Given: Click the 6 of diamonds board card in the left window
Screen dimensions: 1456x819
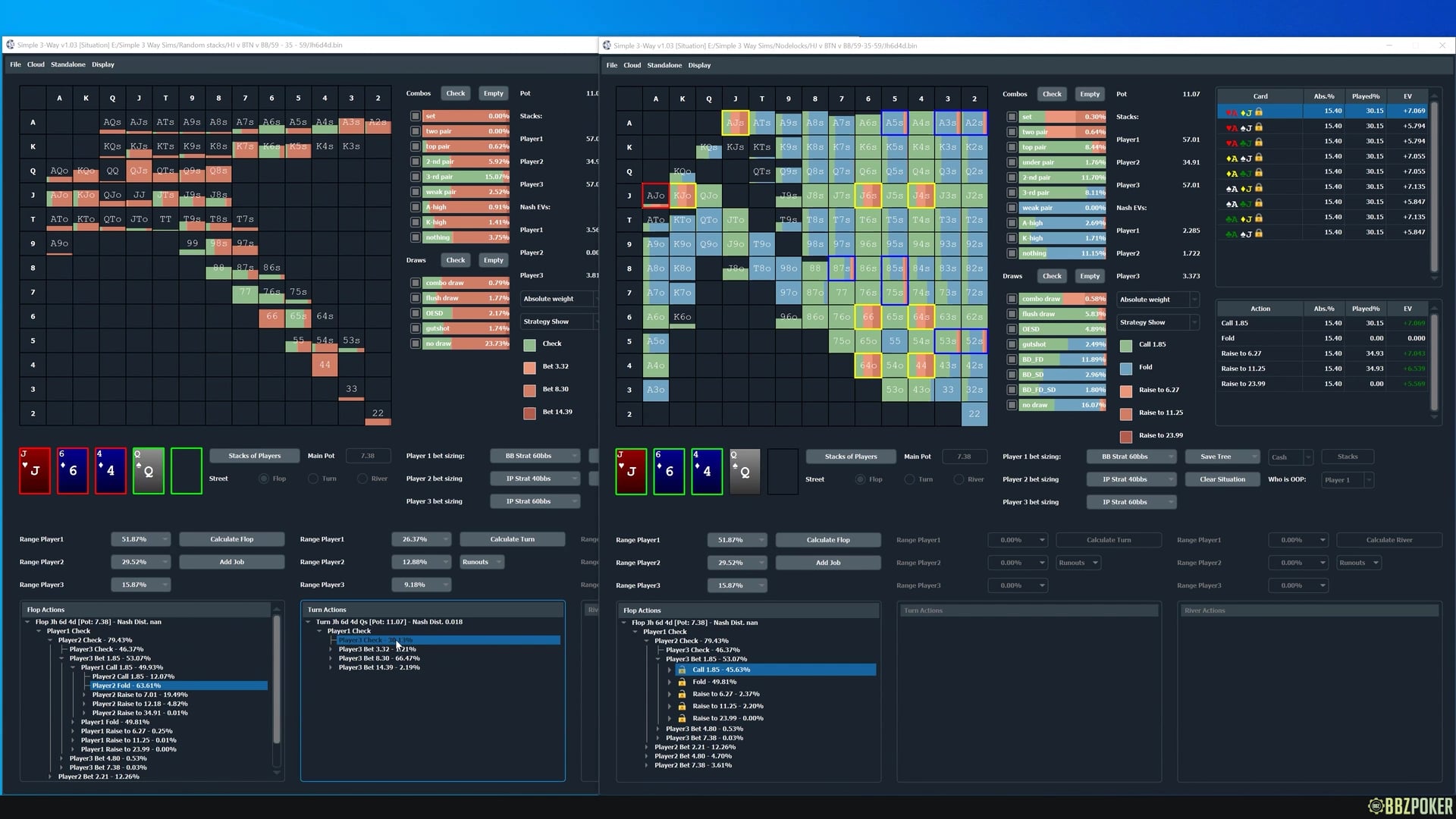Looking at the screenshot, I should point(73,471).
